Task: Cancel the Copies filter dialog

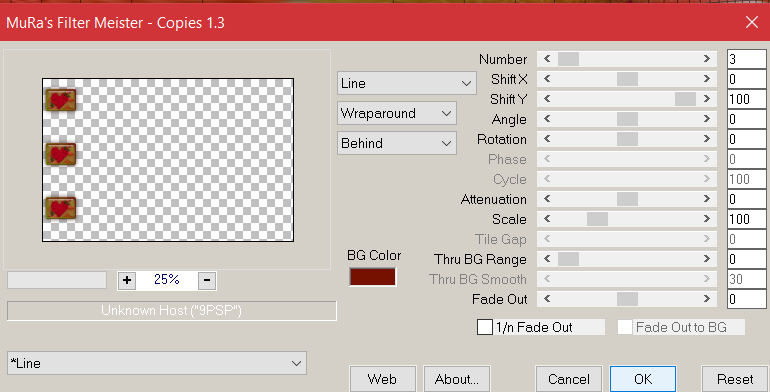Action: click(x=569, y=379)
